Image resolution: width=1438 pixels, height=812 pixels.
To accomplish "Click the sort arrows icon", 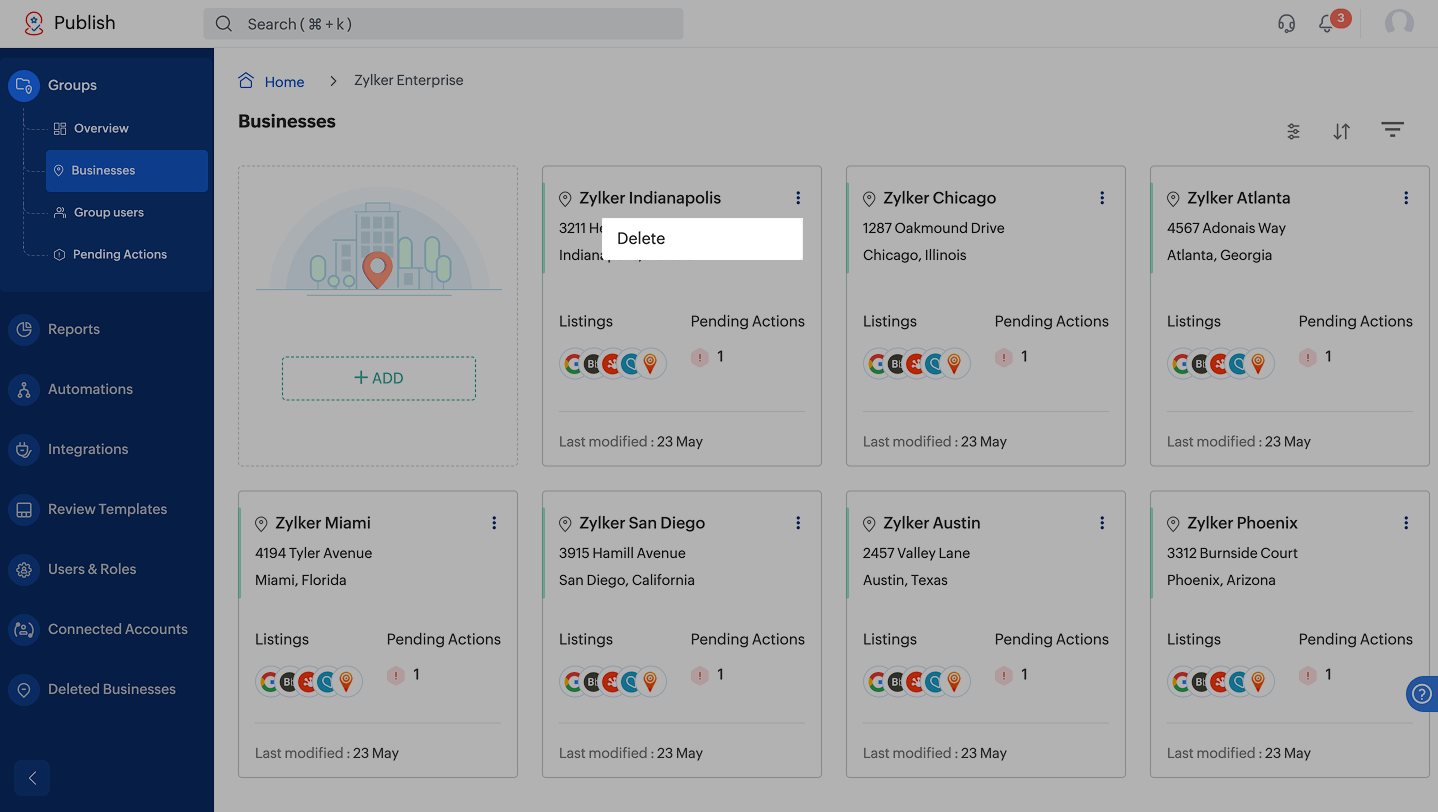I will pos(1342,131).
